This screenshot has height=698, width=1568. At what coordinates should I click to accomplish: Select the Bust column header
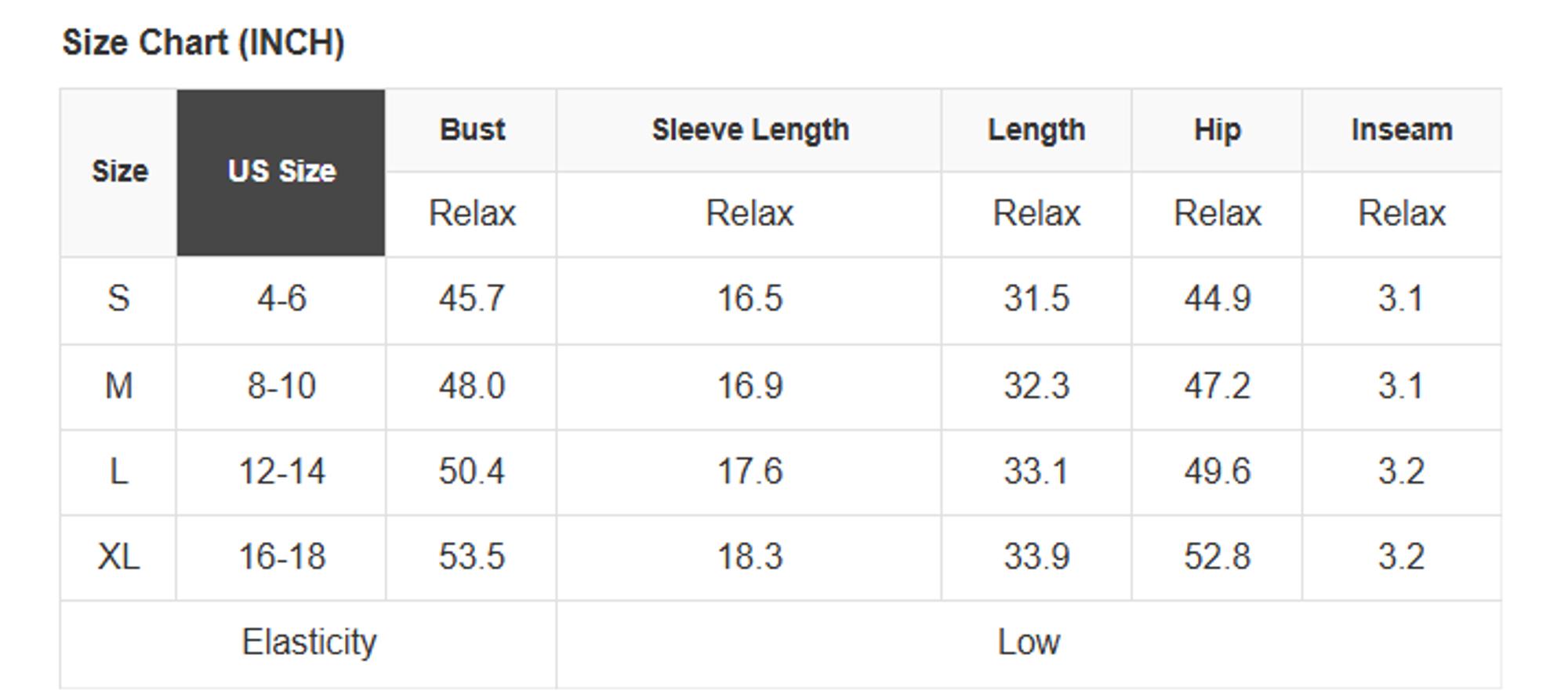(472, 130)
